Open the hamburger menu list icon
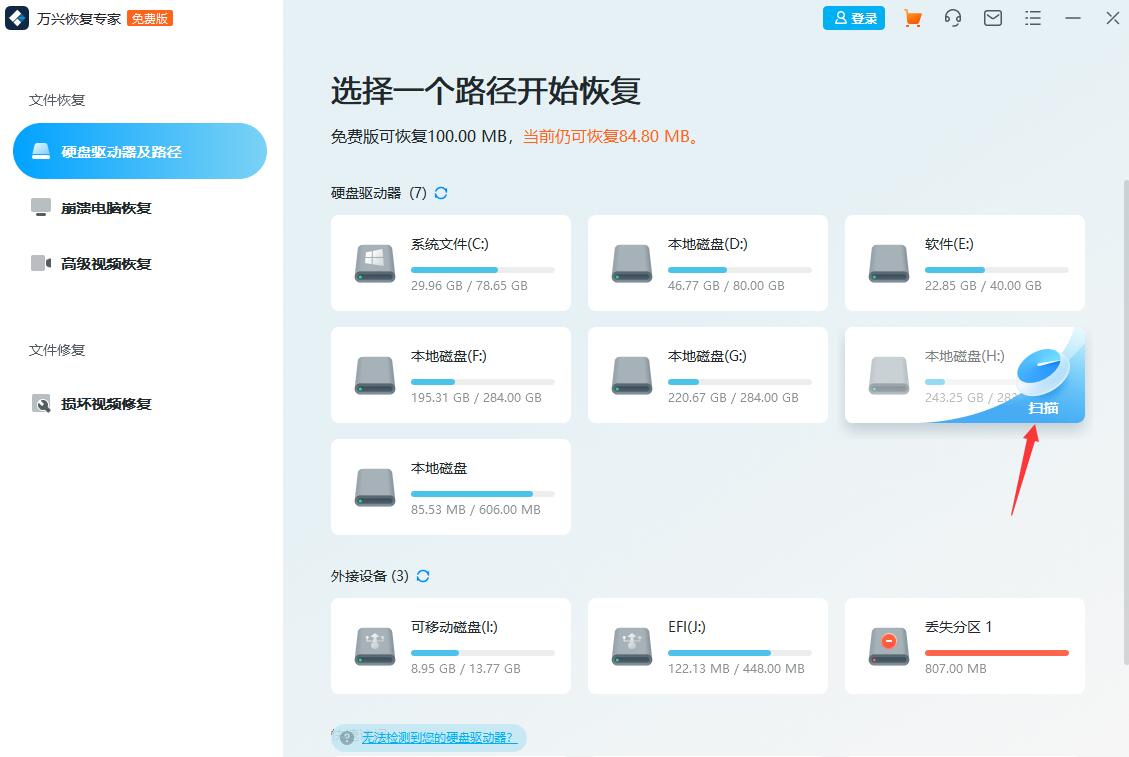The width and height of the screenshot is (1129, 757). pyautogui.click(x=1033, y=18)
